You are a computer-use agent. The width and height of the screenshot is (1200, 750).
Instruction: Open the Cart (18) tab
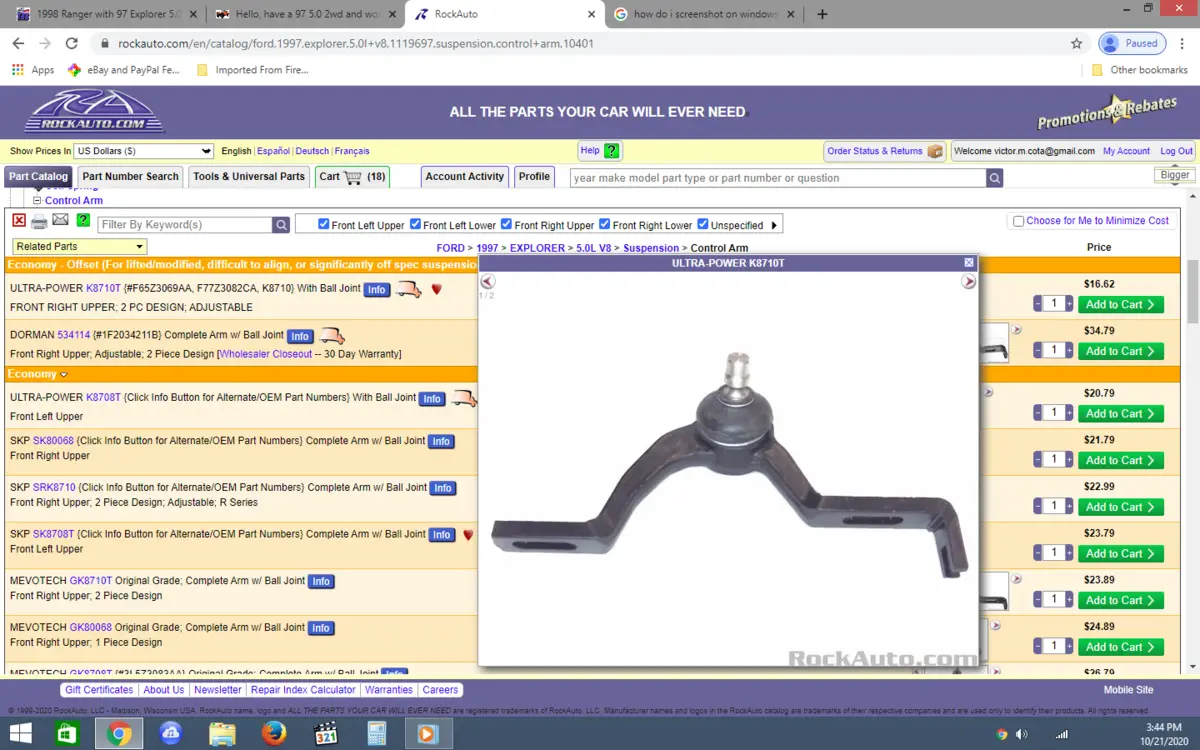coord(352,177)
